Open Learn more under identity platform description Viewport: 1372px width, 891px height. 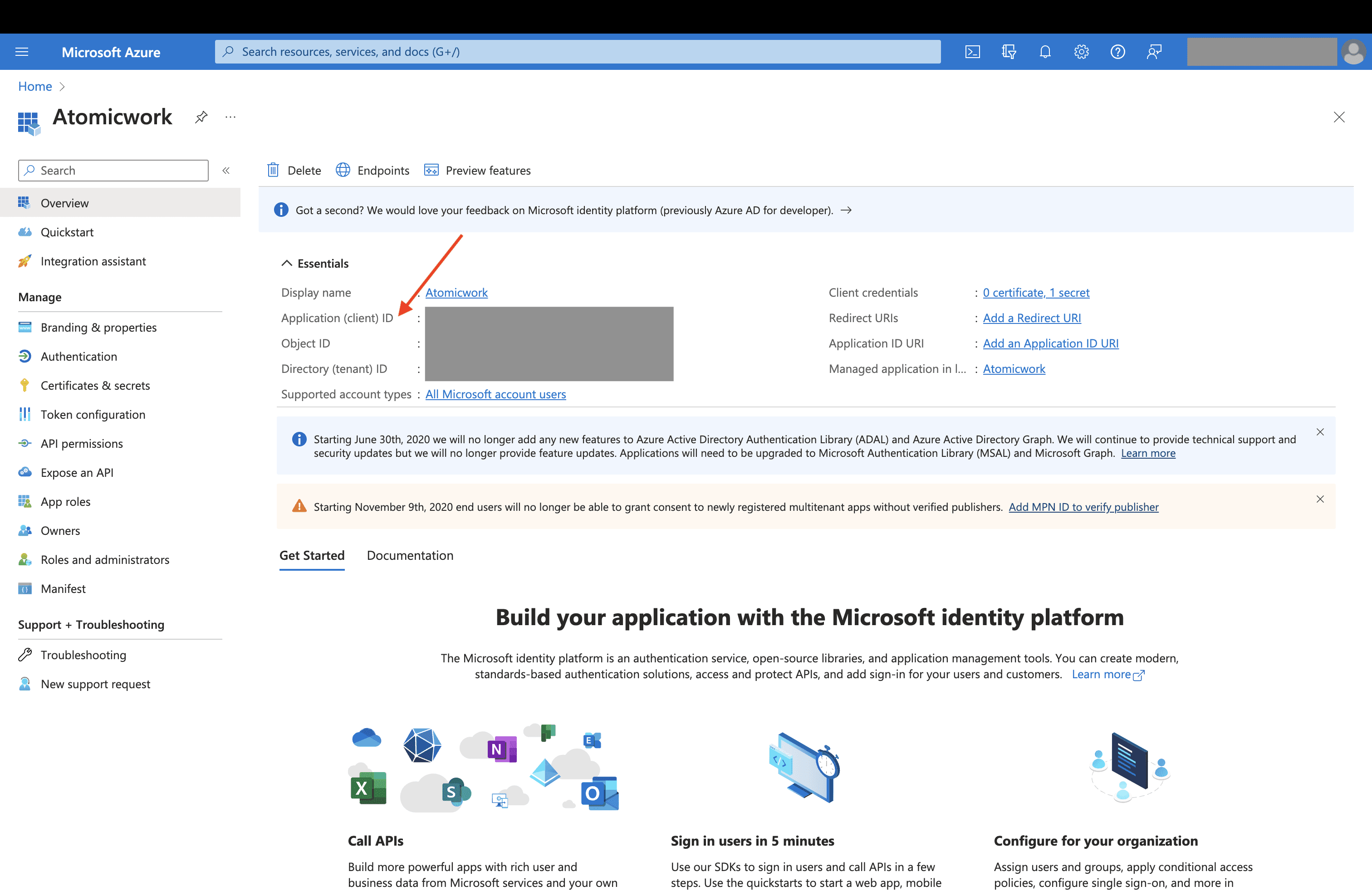pos(1107,674)
